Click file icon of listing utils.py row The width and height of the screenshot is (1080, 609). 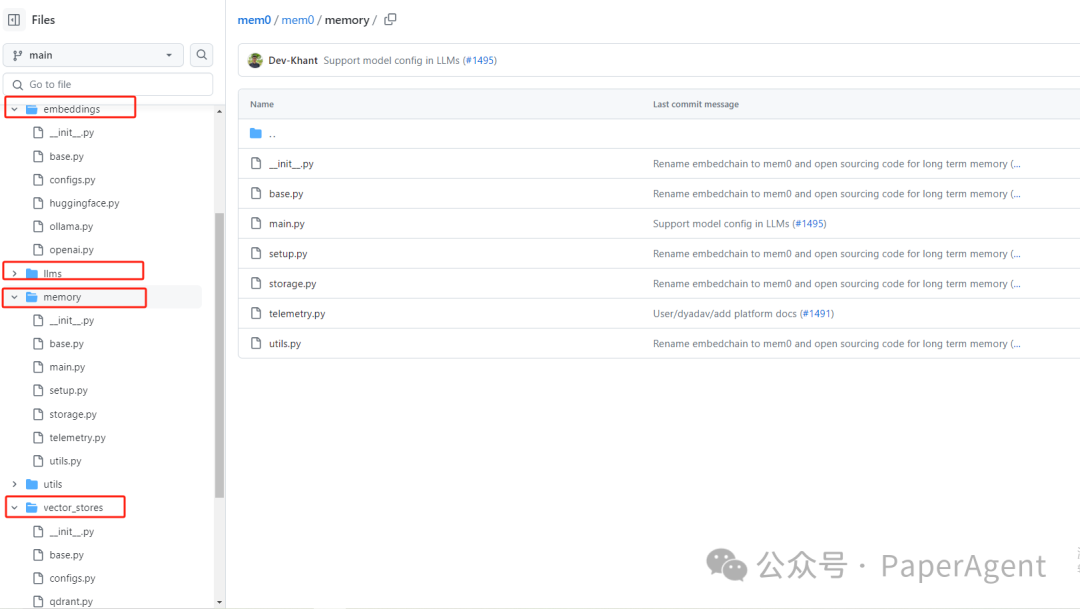(x=256, y=343)
